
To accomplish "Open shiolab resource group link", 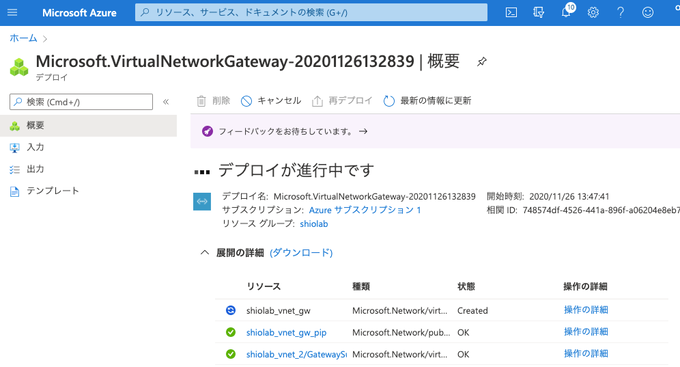I will pyautogui.click(x=314, y=224).
